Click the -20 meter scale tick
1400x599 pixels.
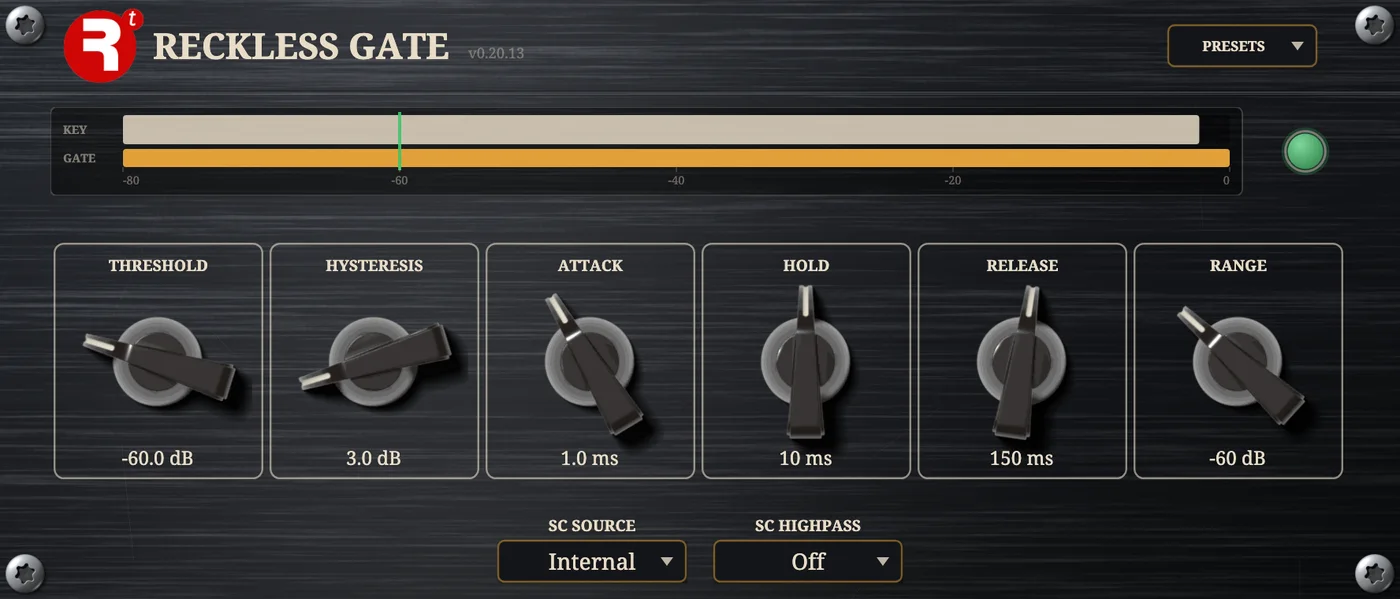pos(953,181)
